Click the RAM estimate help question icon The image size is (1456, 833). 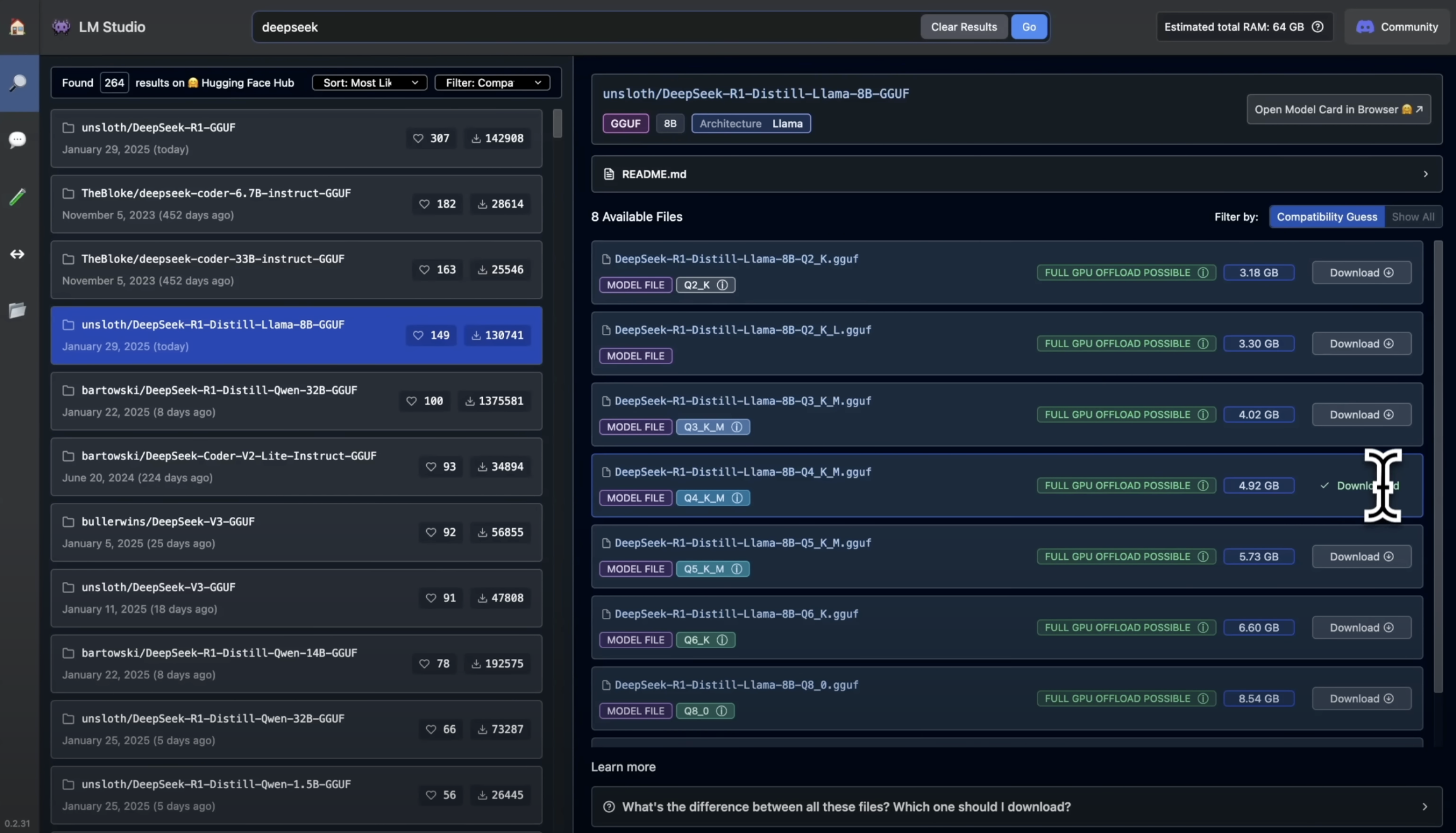click(x=1318, y=27)
